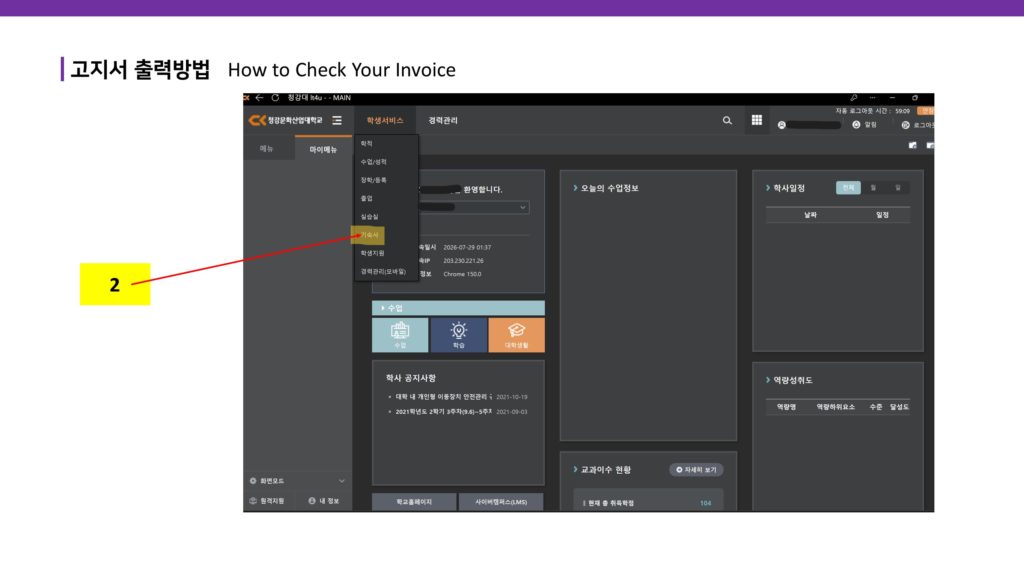Click the orange extend-time button

tap(926, 111)
